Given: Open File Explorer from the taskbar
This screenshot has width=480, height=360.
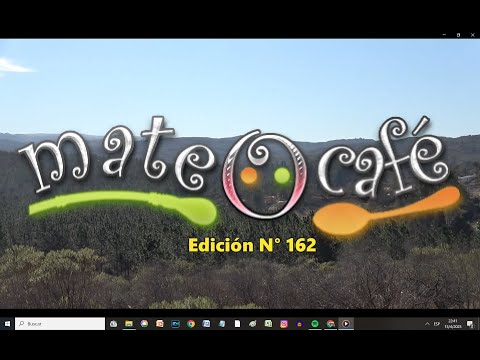Looking at the screenshot, I should (x=129, y=324).
